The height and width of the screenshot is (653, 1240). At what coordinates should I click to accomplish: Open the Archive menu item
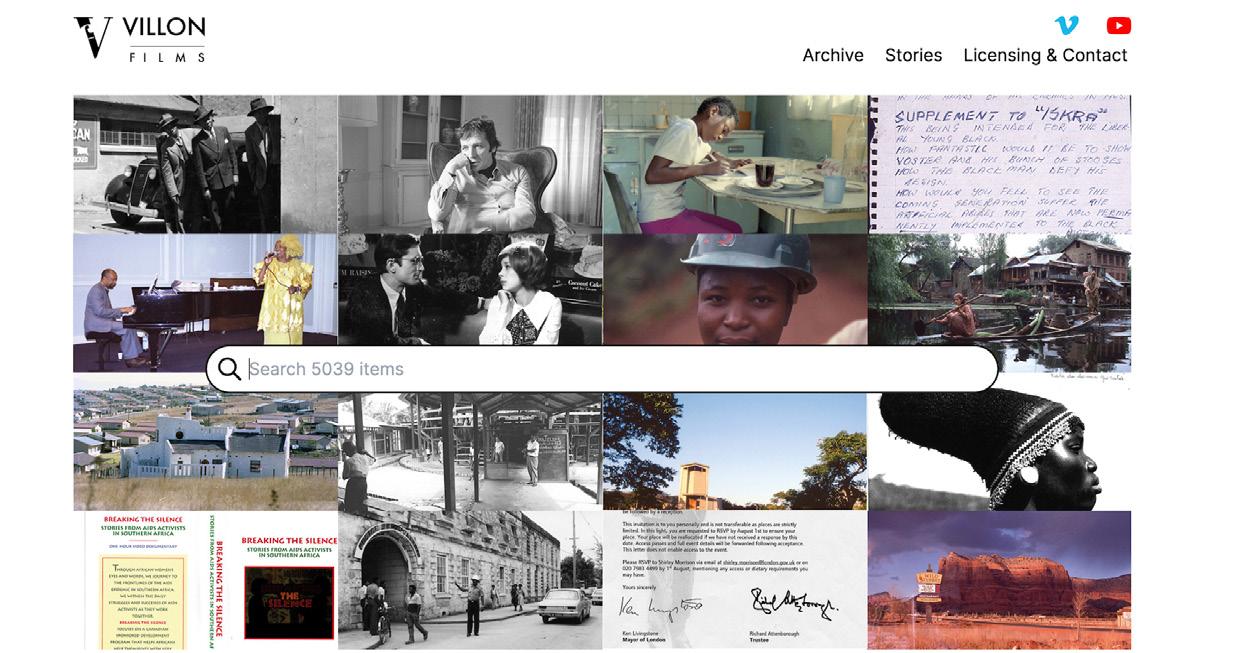point(833,55)
